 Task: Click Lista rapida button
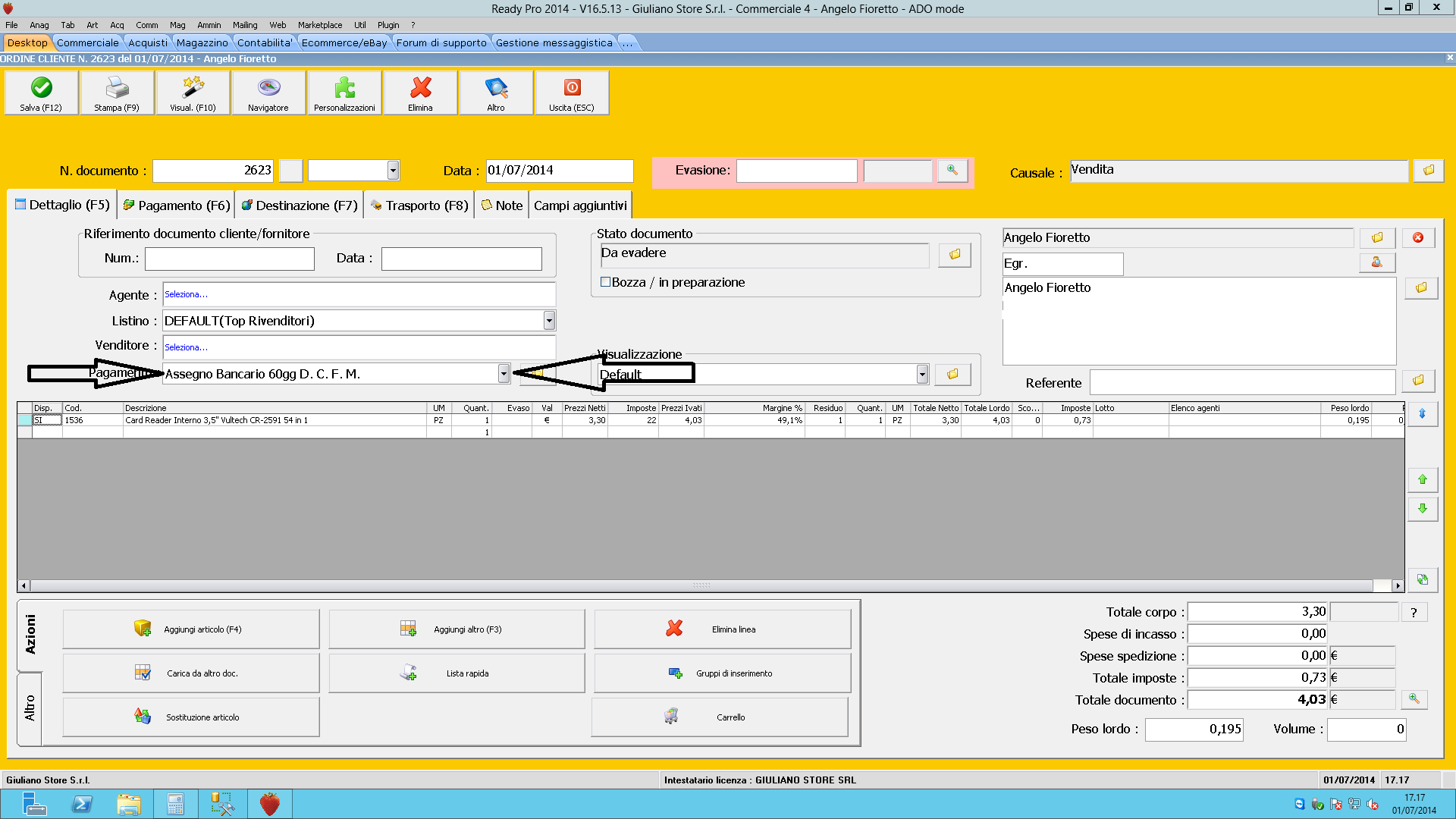coord(457,673)
